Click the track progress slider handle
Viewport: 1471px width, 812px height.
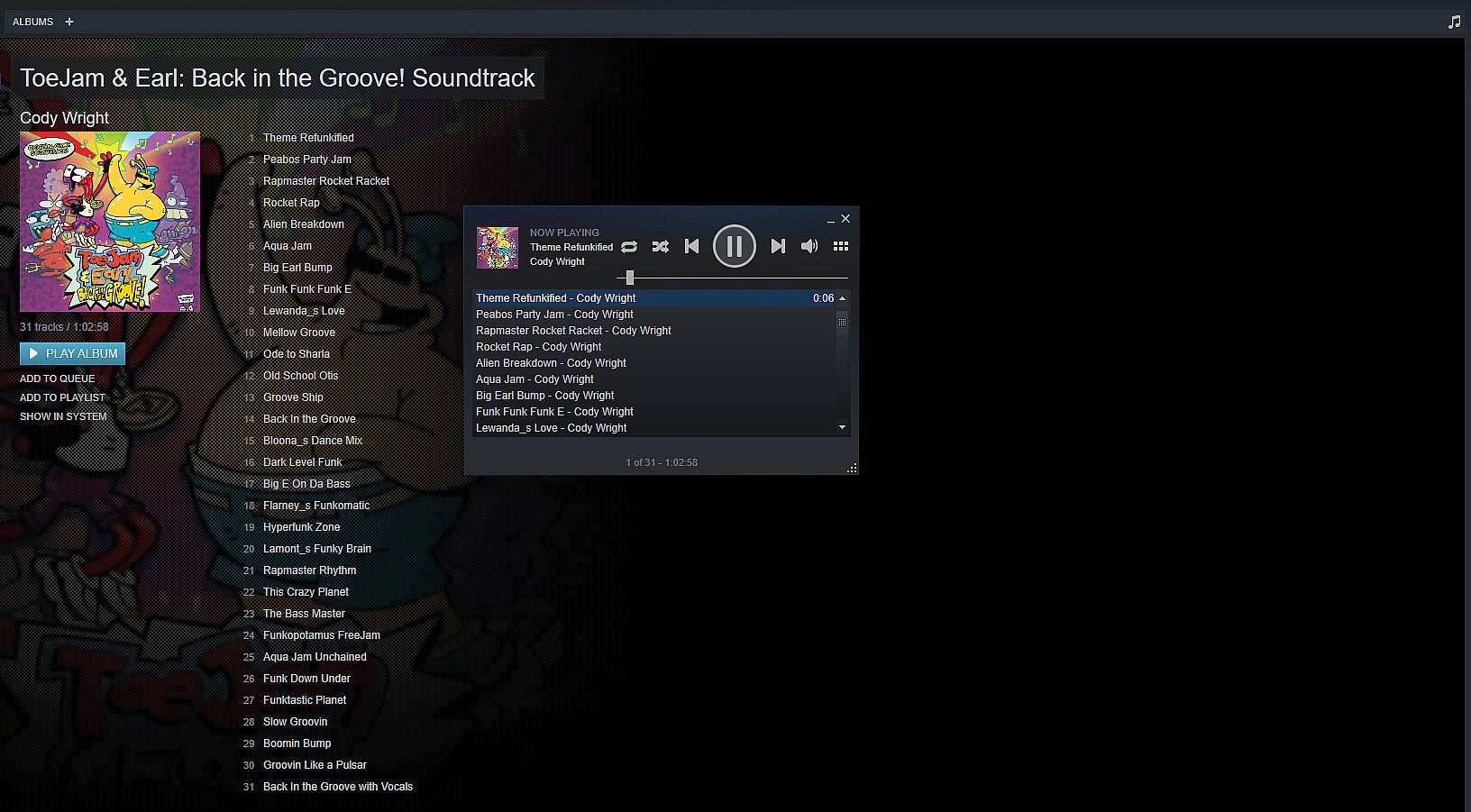(x=630, y=278)
